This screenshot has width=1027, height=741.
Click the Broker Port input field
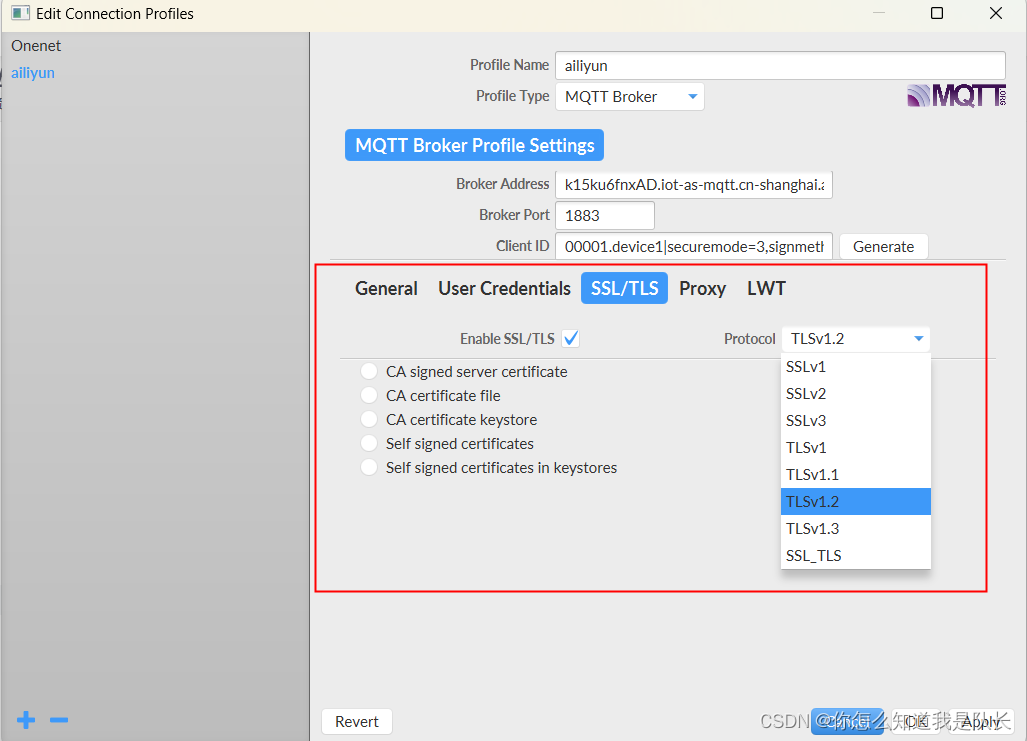[x=604, y=215]
